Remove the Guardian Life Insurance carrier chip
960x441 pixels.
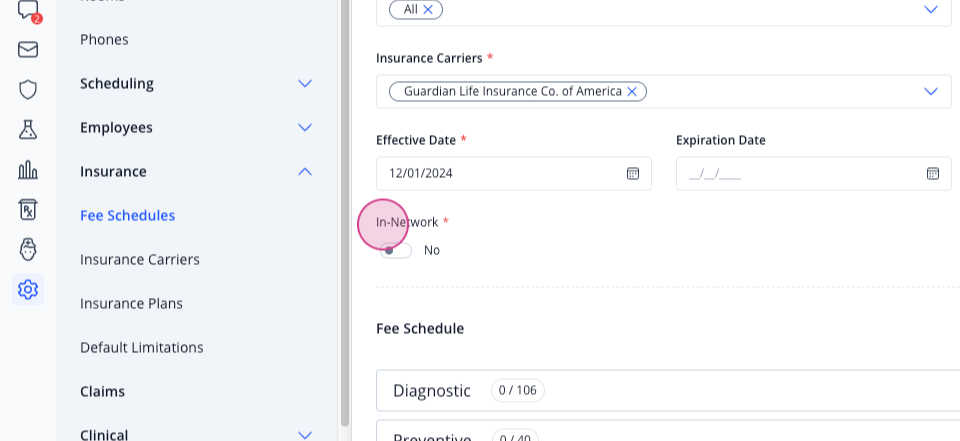click(632, 91)
